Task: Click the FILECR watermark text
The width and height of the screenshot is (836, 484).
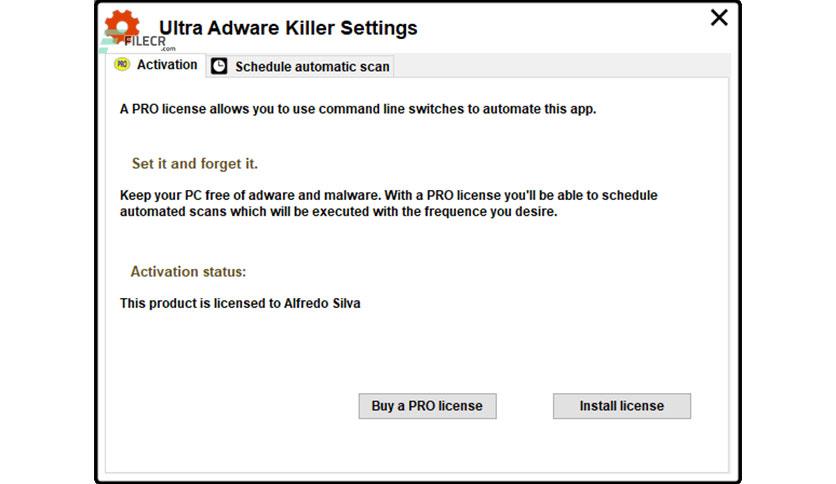Action: 144,41
